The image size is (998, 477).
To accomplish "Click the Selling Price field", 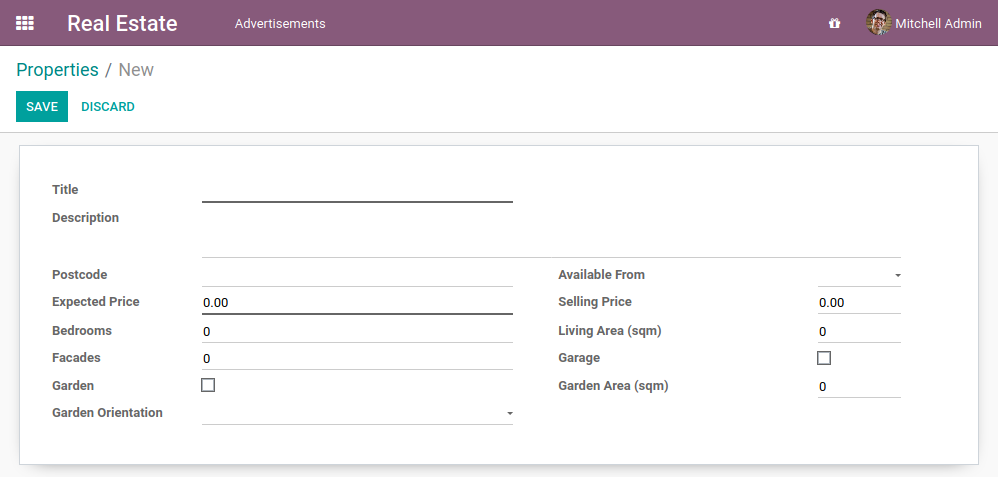I will click(x=858, y=302).
